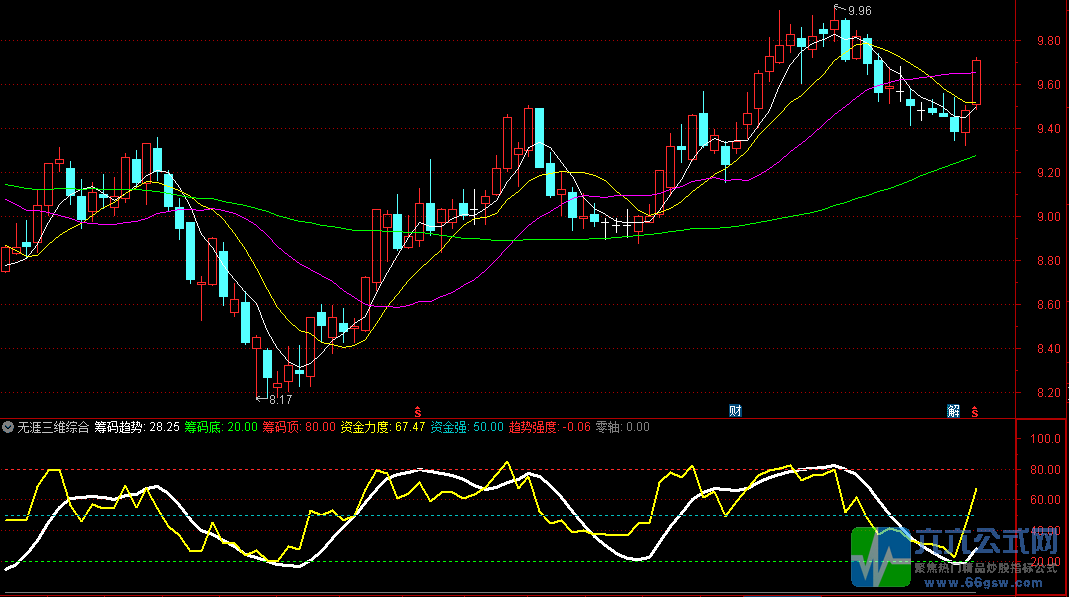This screenshot has width=1069, height=597.
Task: Click the 9.40 price axis label
Action: coord(1049,129)
